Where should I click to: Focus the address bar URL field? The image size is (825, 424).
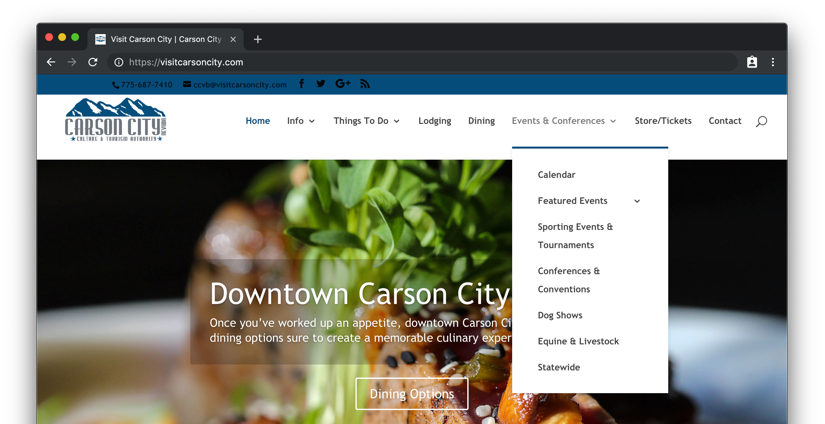[422, 62]
